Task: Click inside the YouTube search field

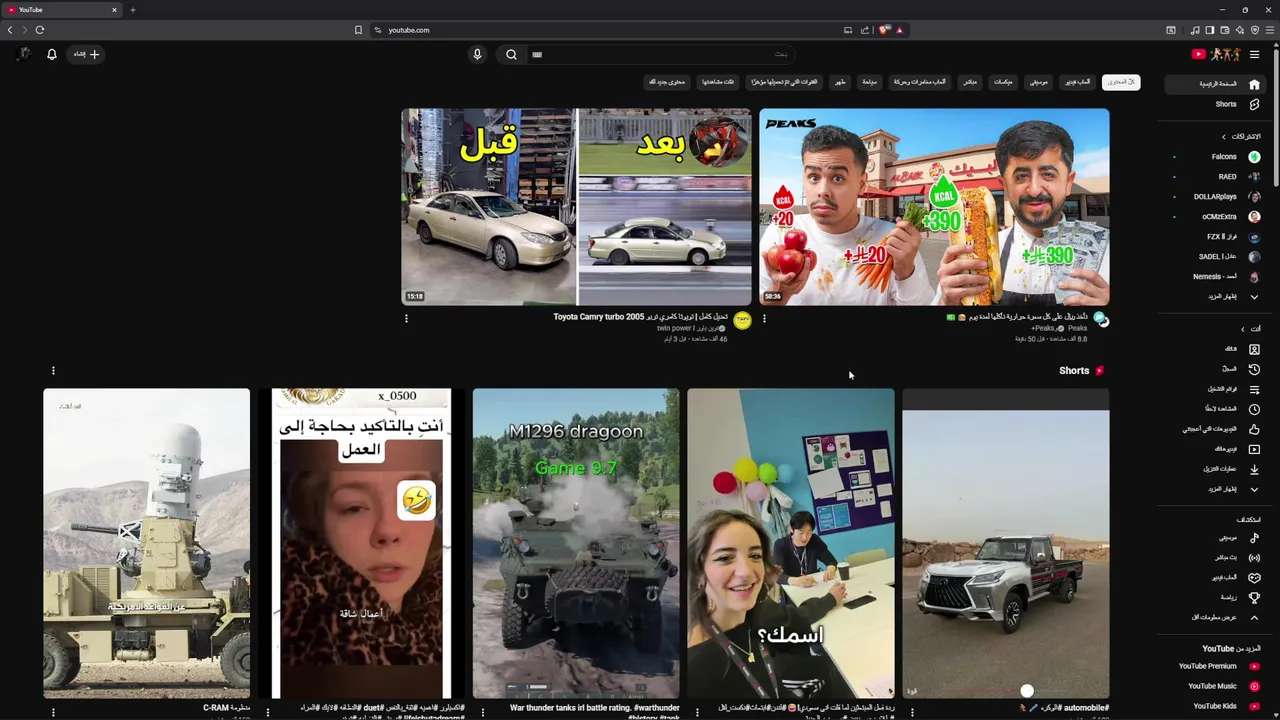Action: click(x=660, y=54)
